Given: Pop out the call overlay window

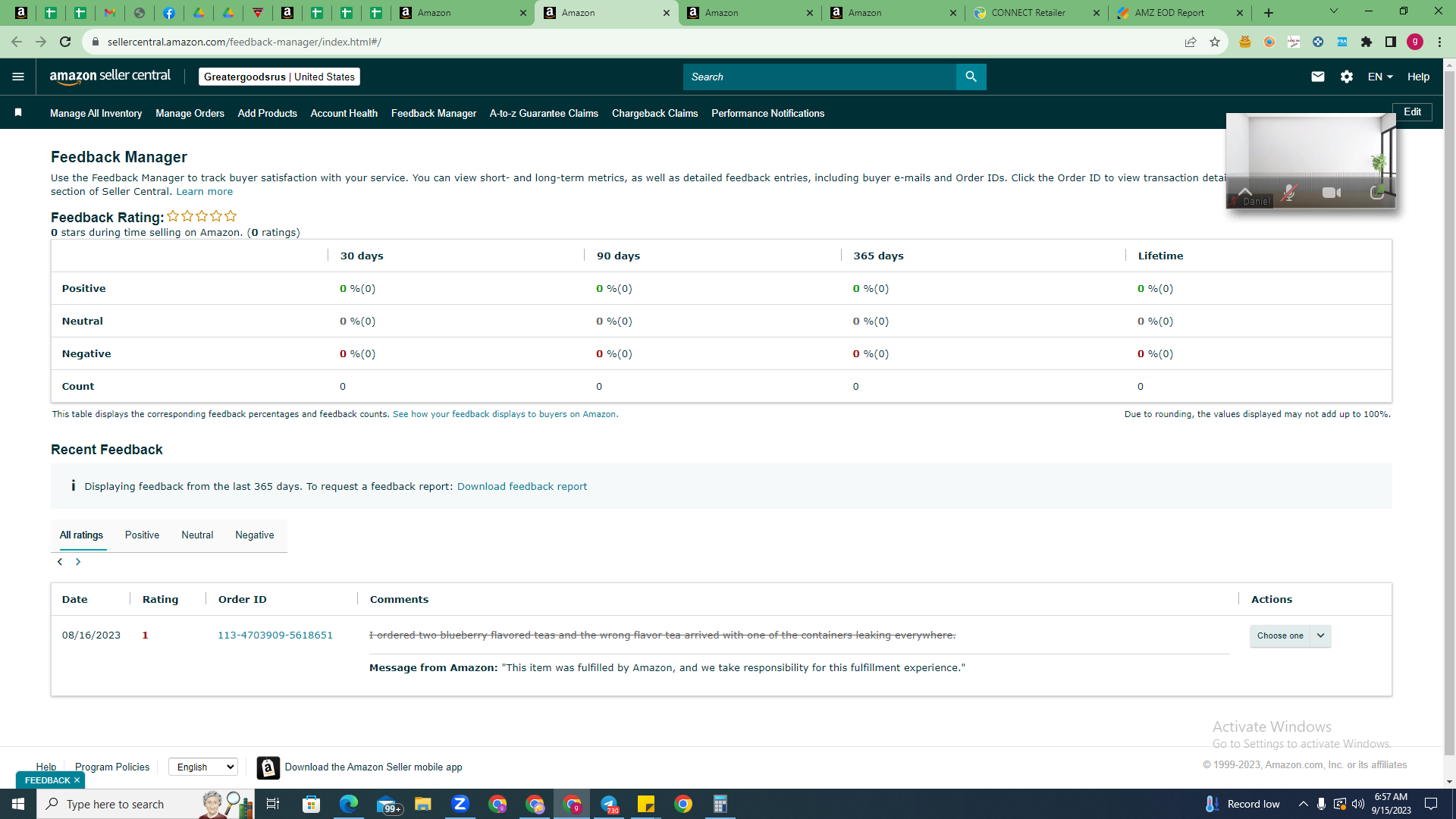Looking at the screenshot, I should coord(1376,193).
